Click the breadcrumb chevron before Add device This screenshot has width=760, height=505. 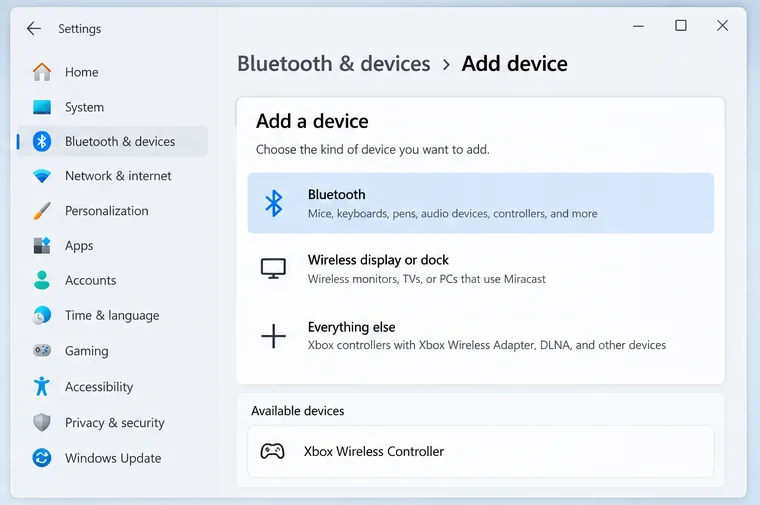point(446,64)
